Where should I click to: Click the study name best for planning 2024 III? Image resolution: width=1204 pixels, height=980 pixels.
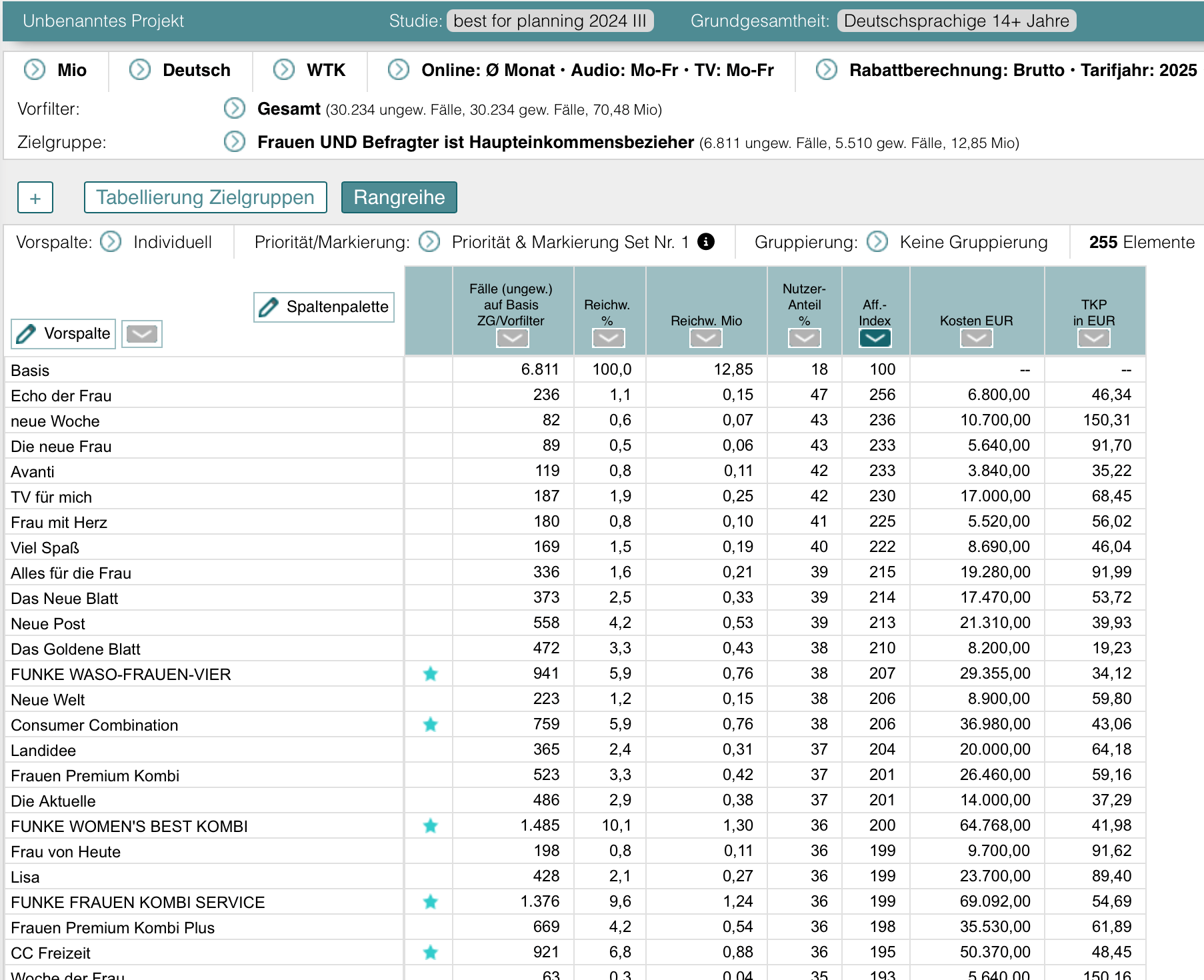[549, 21]
